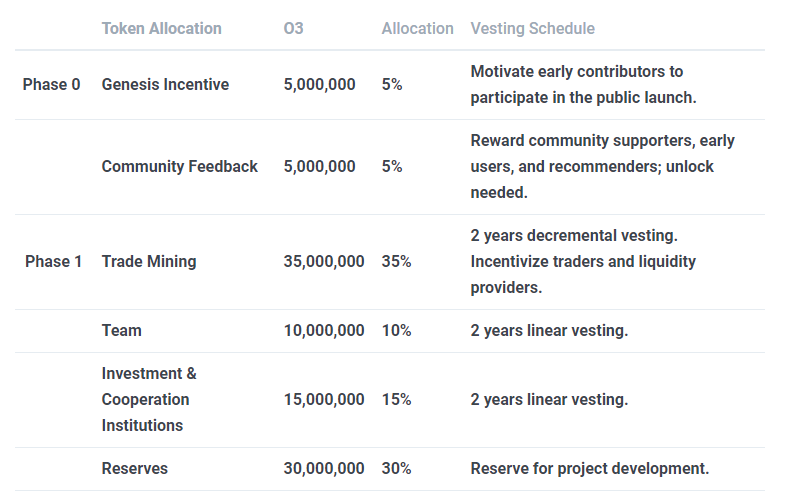Screen dimensions: 793x493
Task: Select the Phase 0 row label
Action: click(51, 85)
